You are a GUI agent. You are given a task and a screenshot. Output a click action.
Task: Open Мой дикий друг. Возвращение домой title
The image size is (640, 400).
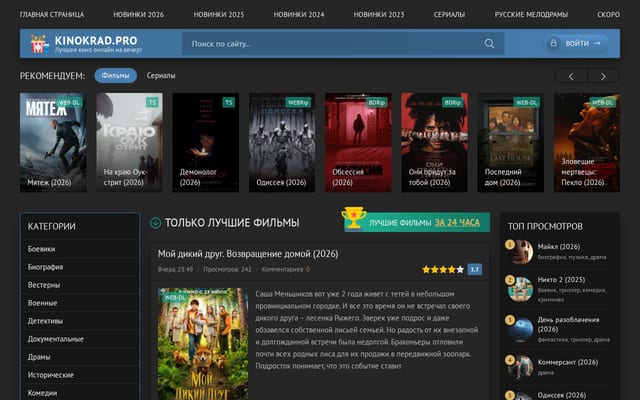[248, 254]
